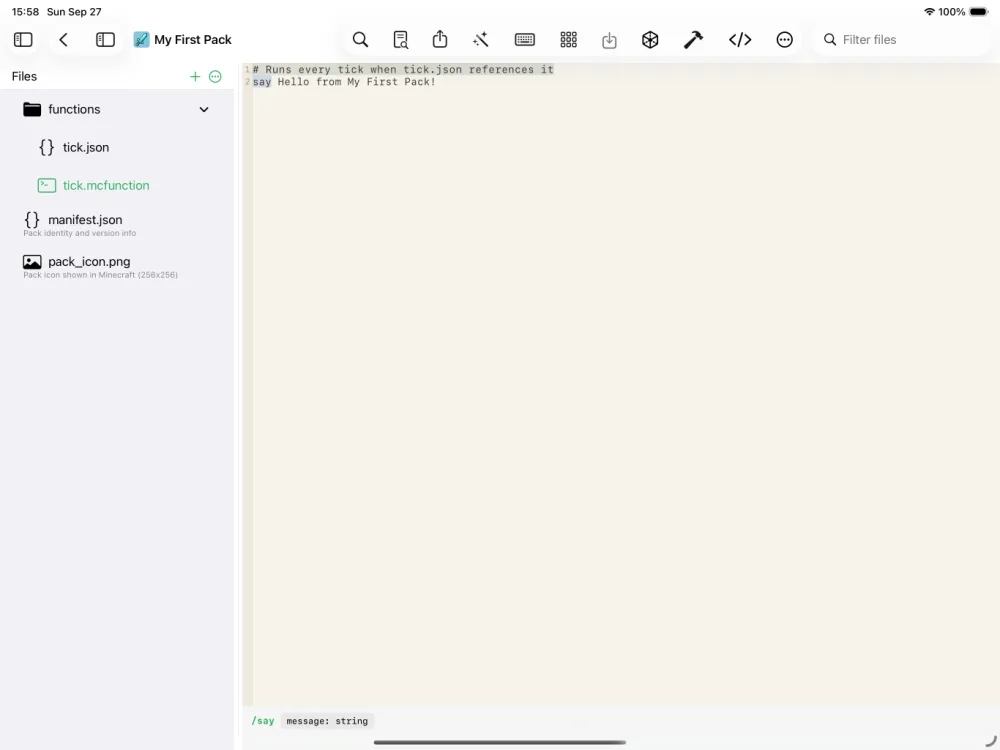Click the 'say Hello from My First Pack!' line
This screenshot has height=750, width=1000.
(x=344, y=82)
